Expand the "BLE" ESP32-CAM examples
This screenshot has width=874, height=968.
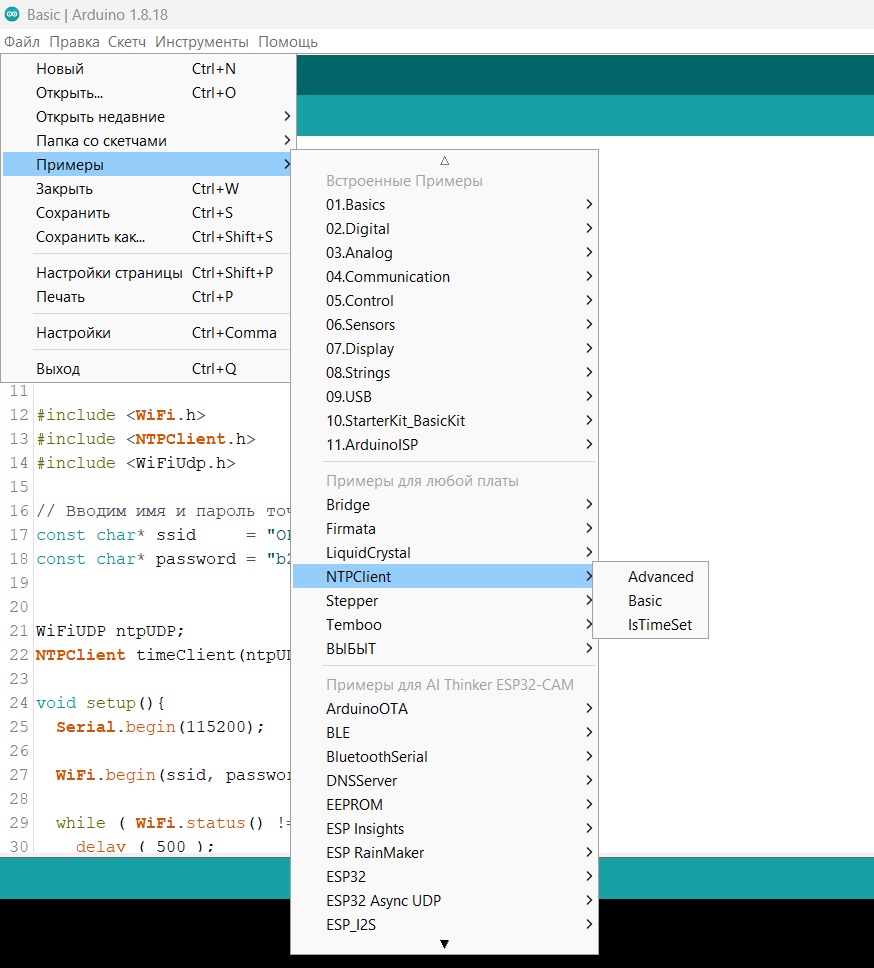337,732
